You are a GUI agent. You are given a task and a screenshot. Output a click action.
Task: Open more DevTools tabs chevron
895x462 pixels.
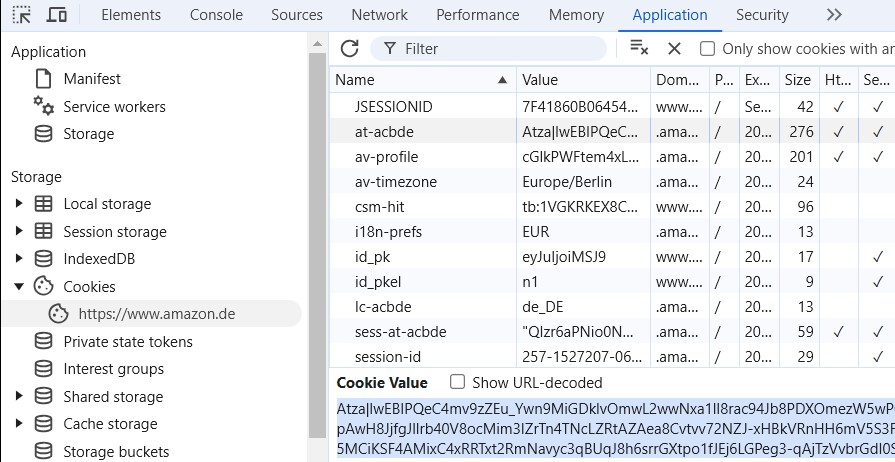pyautogui.click(x=834, y=15)
